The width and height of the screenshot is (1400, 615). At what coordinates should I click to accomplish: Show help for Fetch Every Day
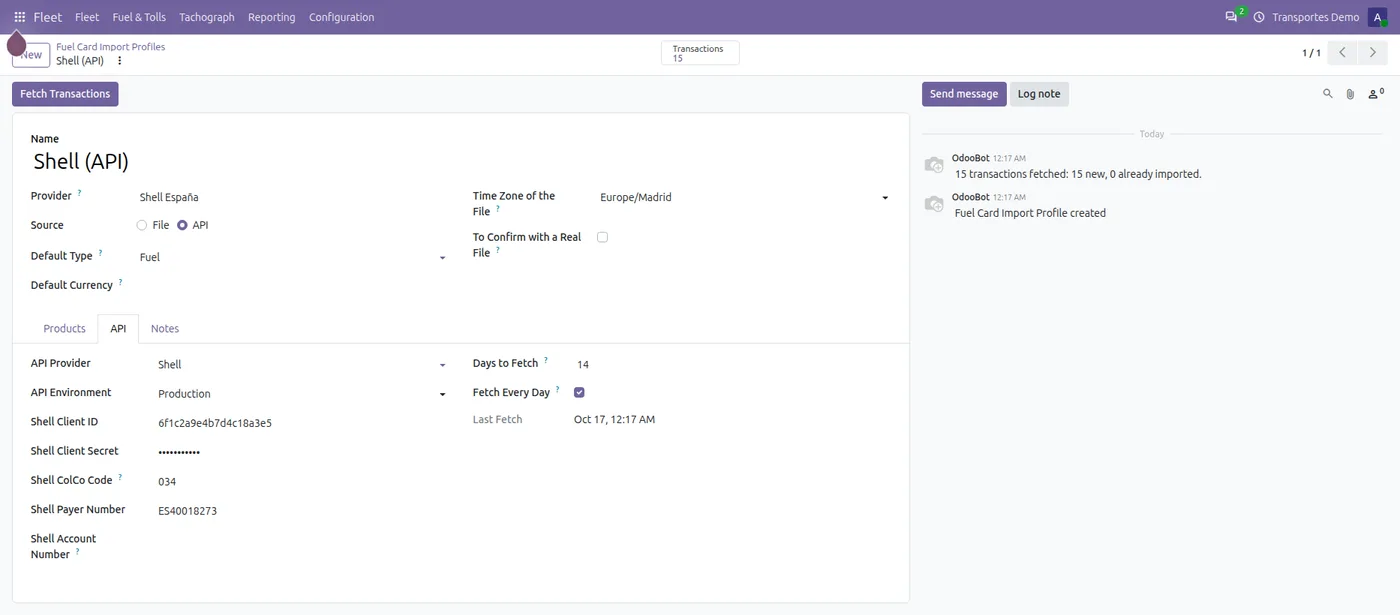[x=558, y=389]
